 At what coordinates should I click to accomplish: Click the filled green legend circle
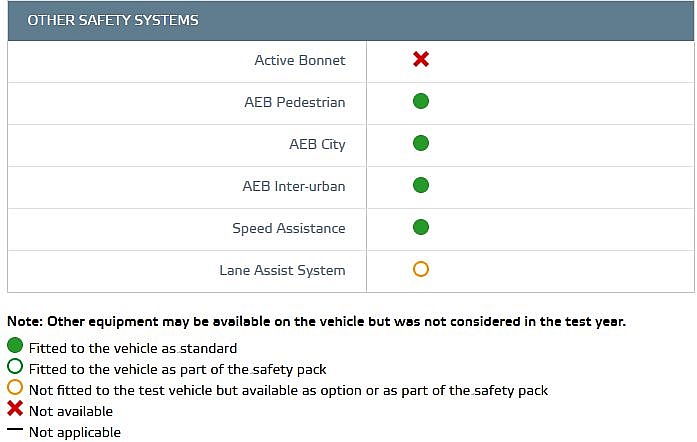[15, 346]
